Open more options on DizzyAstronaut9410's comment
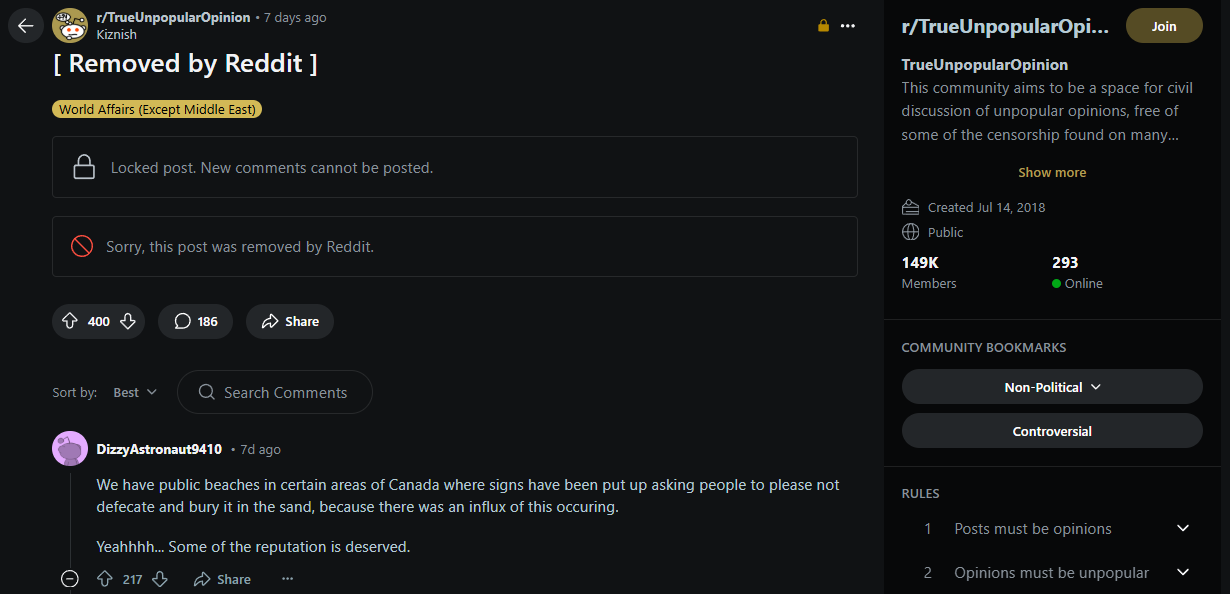The image size is (1230, 594). pyautogui.click(x=288, y=579)
